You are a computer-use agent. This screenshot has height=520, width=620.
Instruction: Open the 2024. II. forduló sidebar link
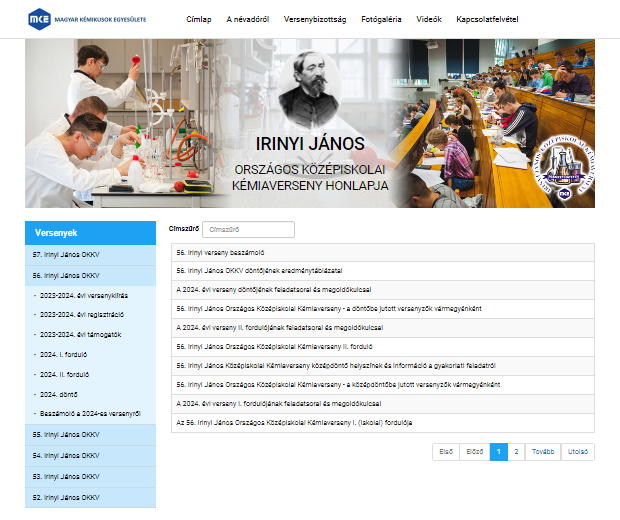coord(64,374)
